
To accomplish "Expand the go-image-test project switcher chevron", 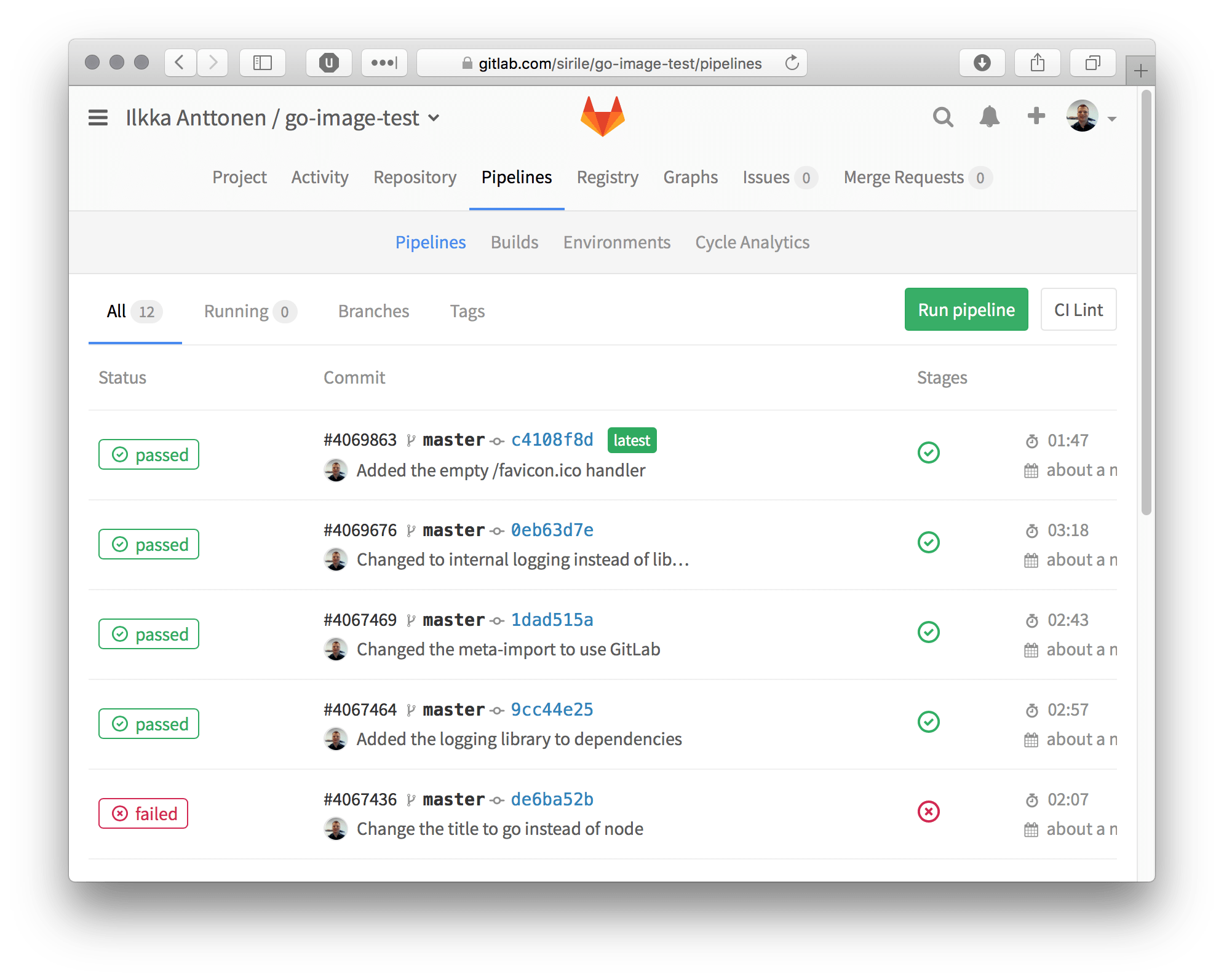I will click(x=434, y=118).
